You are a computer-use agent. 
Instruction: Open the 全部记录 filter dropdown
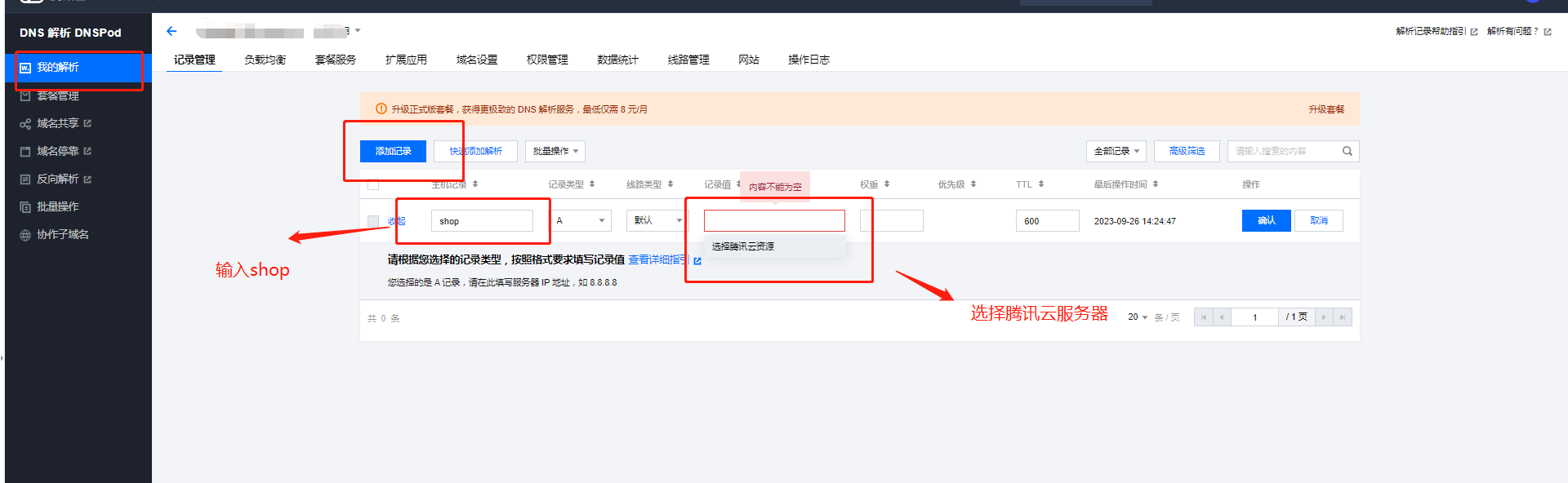pos(1116,151)
